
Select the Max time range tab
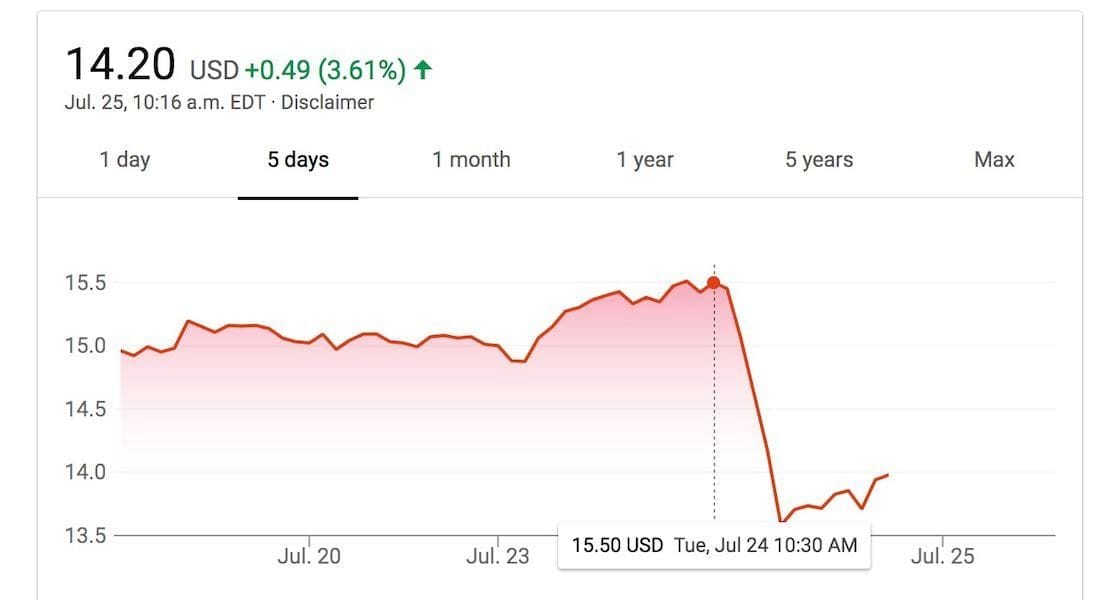[994, 160]
